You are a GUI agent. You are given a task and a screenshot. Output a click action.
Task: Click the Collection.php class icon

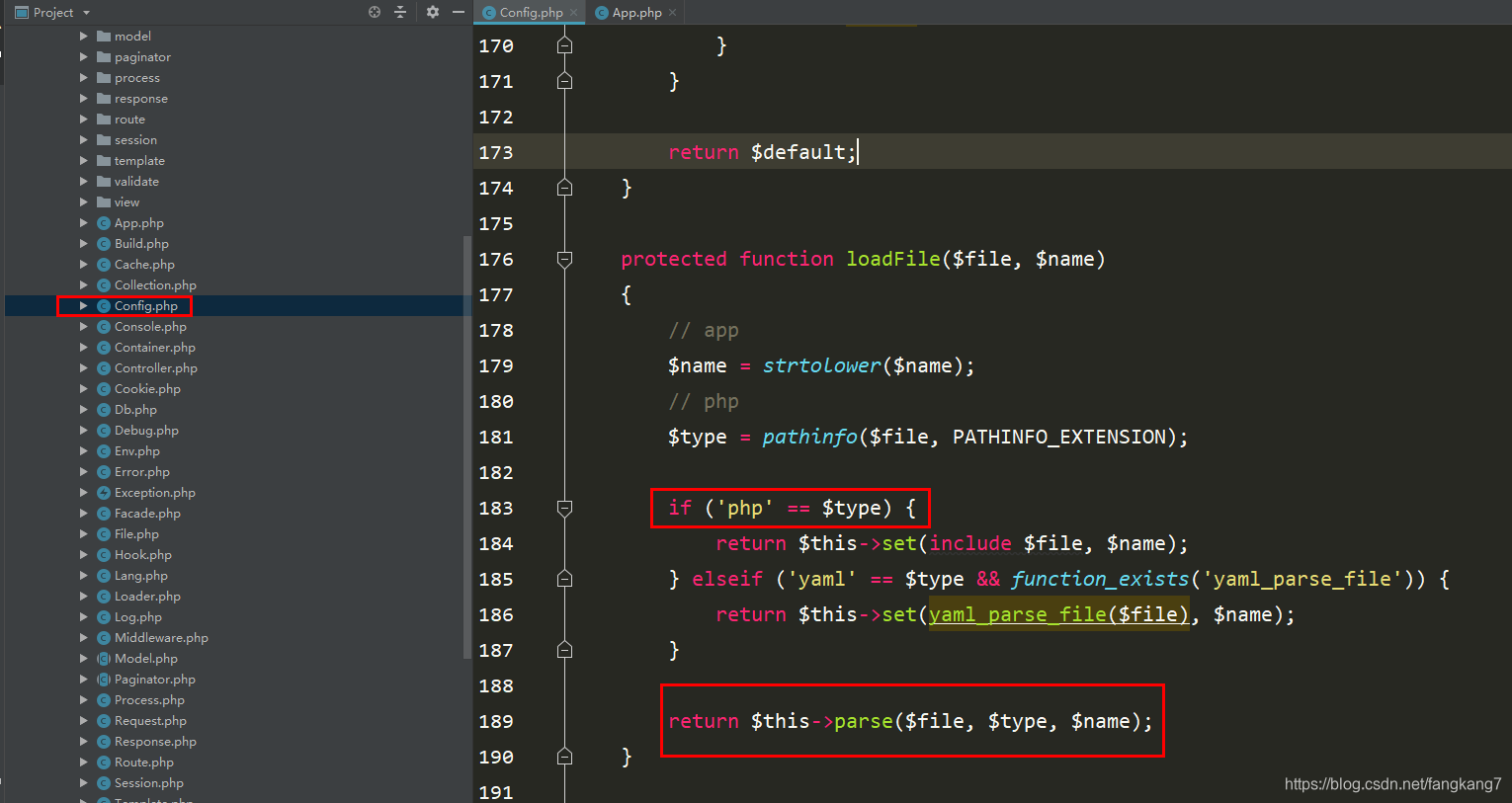click(x=104, y=285)
